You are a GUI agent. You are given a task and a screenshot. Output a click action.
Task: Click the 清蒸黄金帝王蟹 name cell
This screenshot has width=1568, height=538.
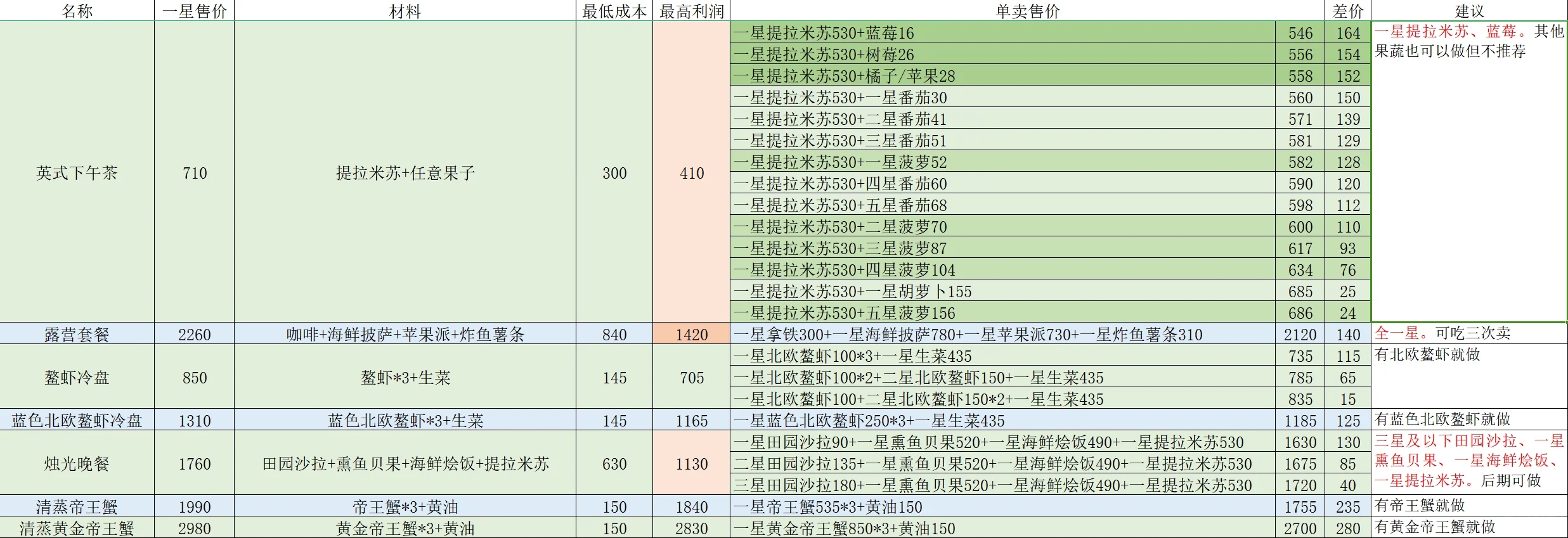[x=77, y=528]
